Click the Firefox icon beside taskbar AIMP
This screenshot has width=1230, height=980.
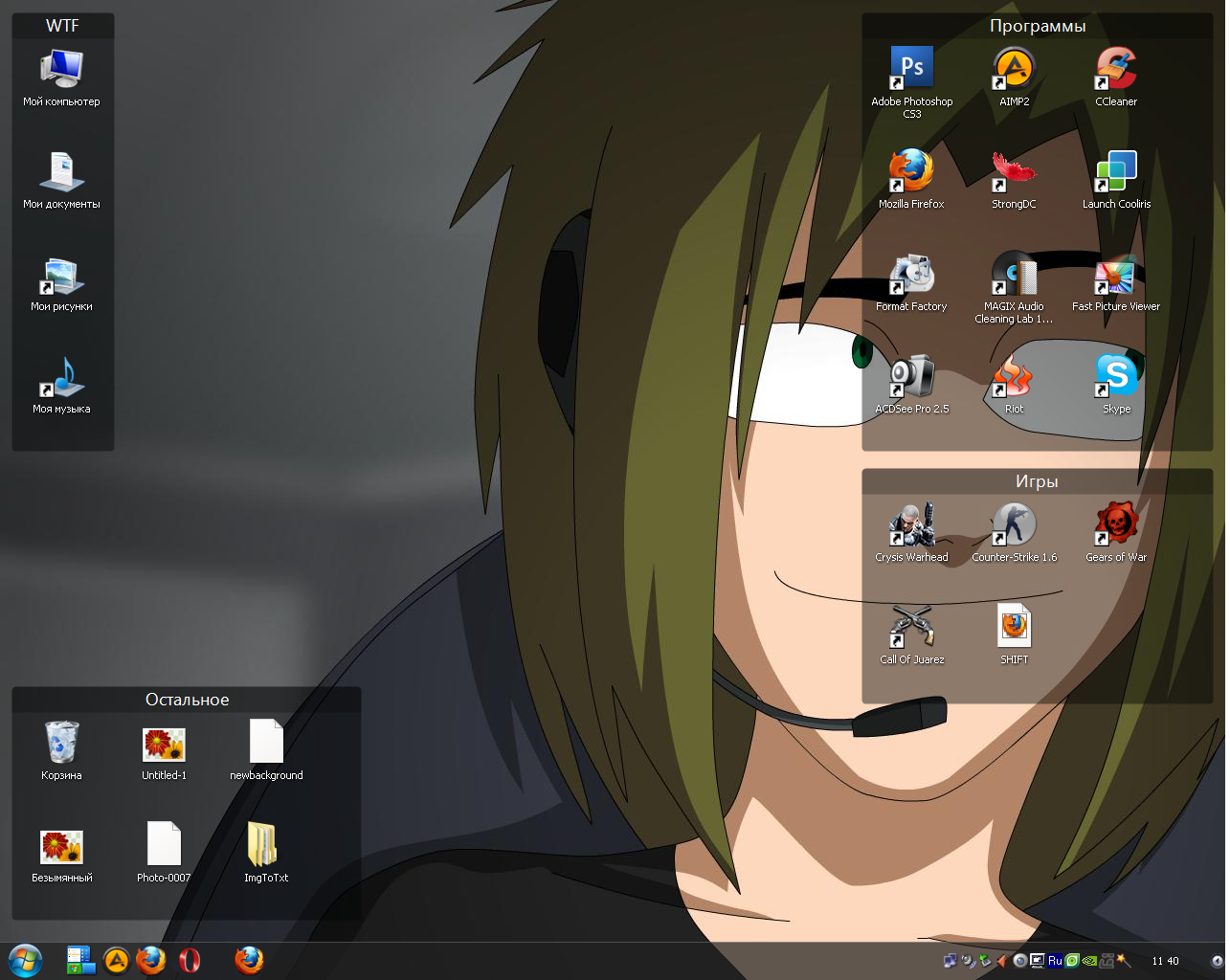point(151,960)
